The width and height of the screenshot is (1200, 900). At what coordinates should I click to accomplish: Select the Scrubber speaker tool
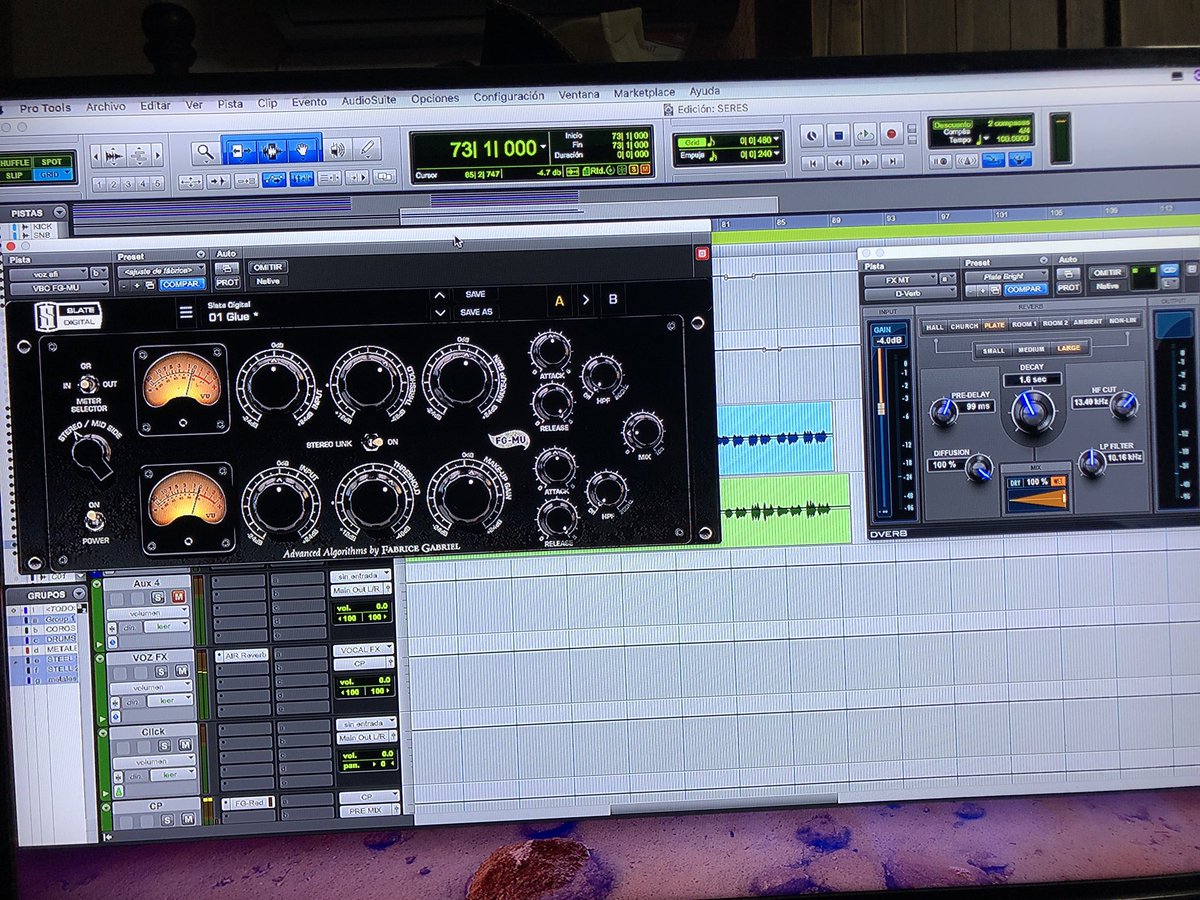coord(336,152)
